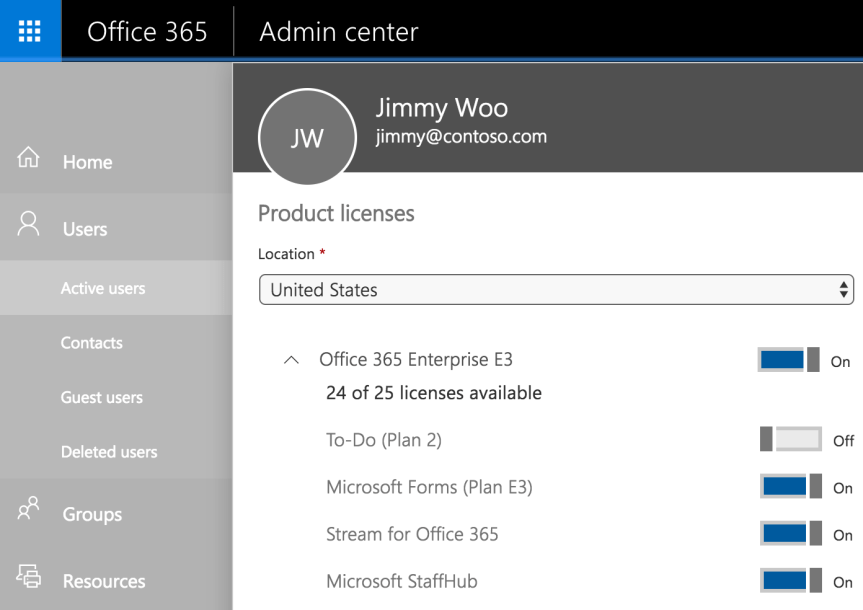The image size is (863, 610).
Task: Collapse the Office 365 Enterprise E3 section
Action: click(x=291, y=360)
